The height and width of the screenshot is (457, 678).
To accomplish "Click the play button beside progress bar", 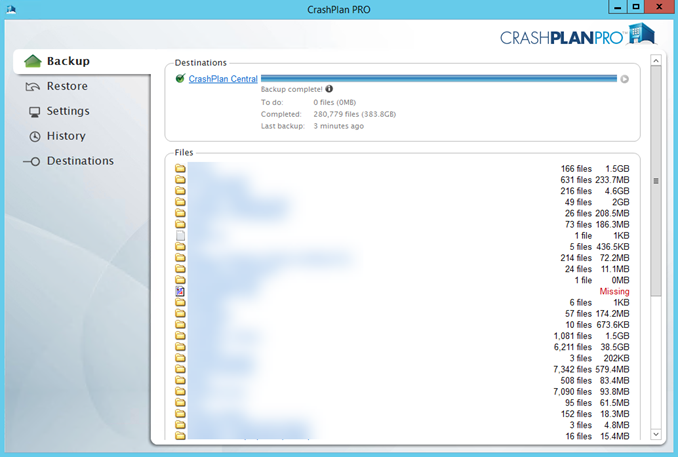I will 624,79.
